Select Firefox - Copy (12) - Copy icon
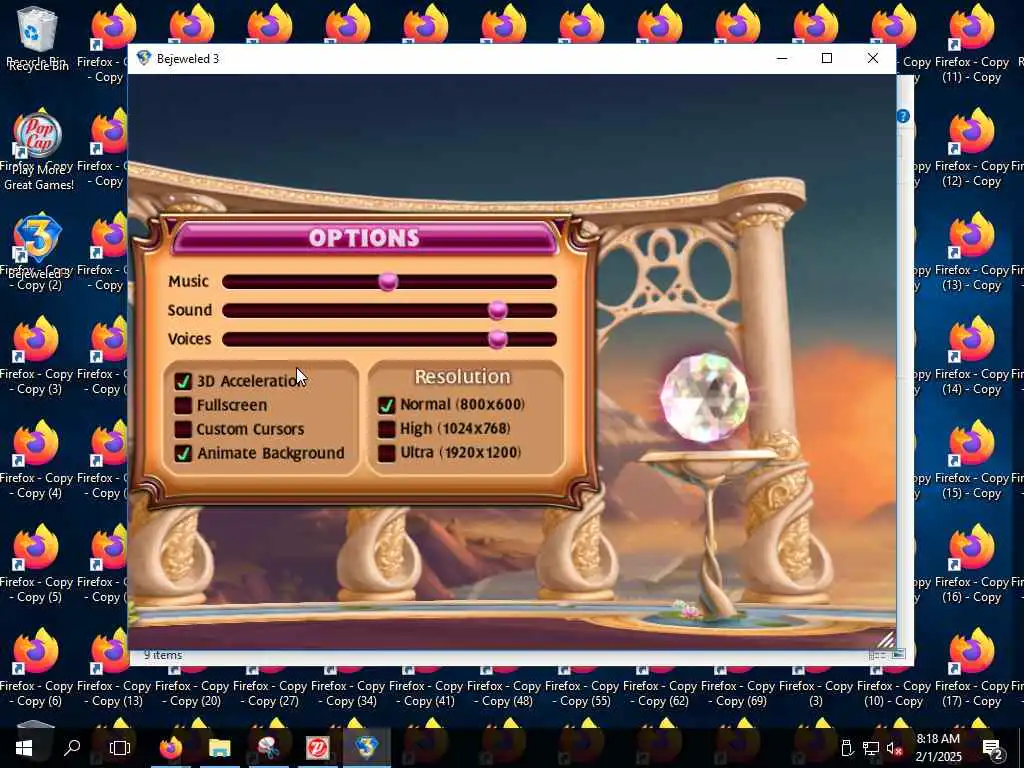The height and width of the screenshot is (768, 1024). pyautogui.click(x=971, y=146)
